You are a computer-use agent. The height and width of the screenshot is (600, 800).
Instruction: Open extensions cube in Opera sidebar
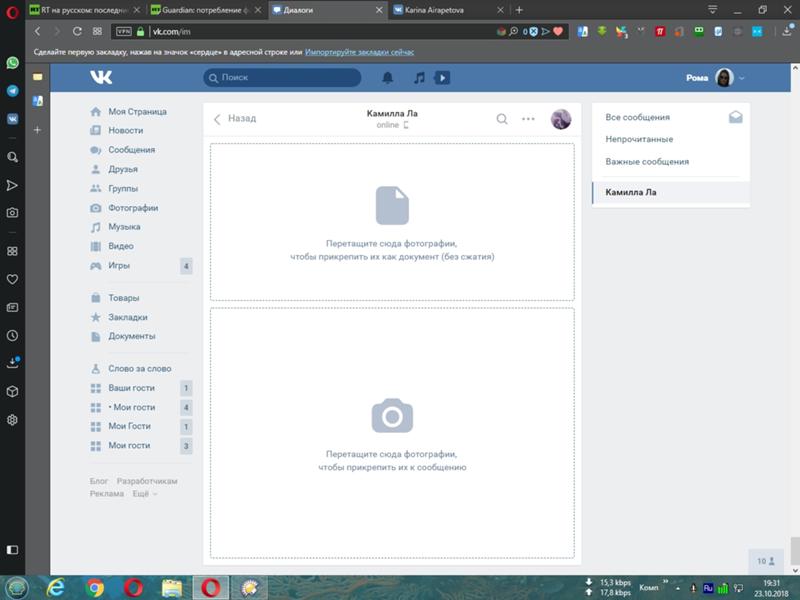point(12,391)
